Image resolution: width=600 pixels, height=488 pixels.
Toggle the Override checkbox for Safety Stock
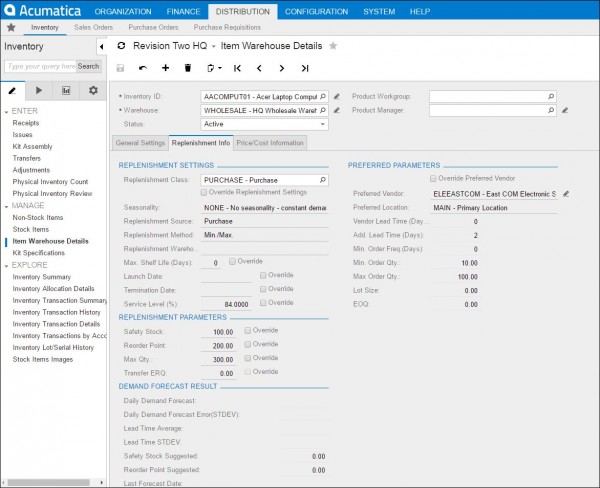coord(248,330)
